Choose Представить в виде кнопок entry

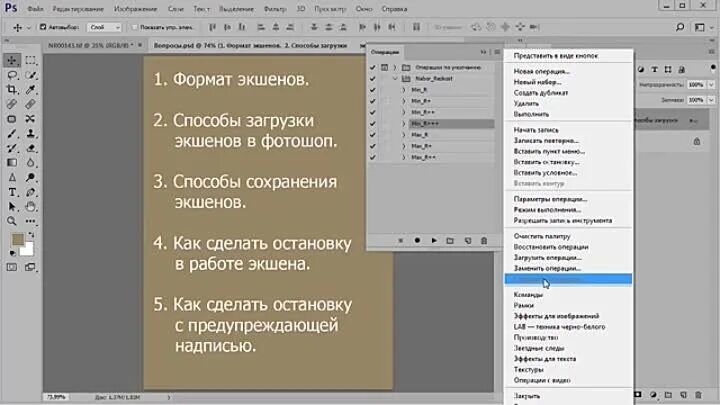point(556,56)
